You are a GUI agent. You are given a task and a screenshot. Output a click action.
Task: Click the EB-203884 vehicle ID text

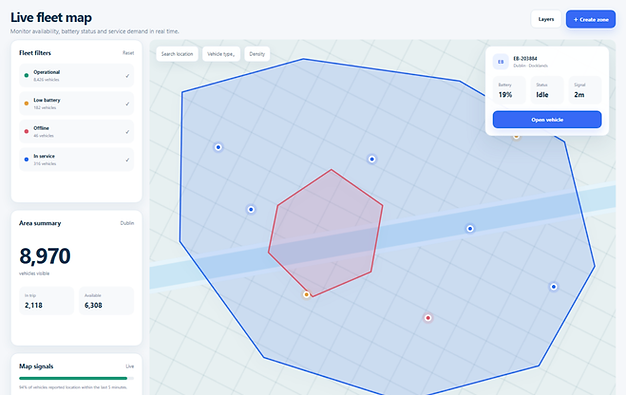[525, 59]
